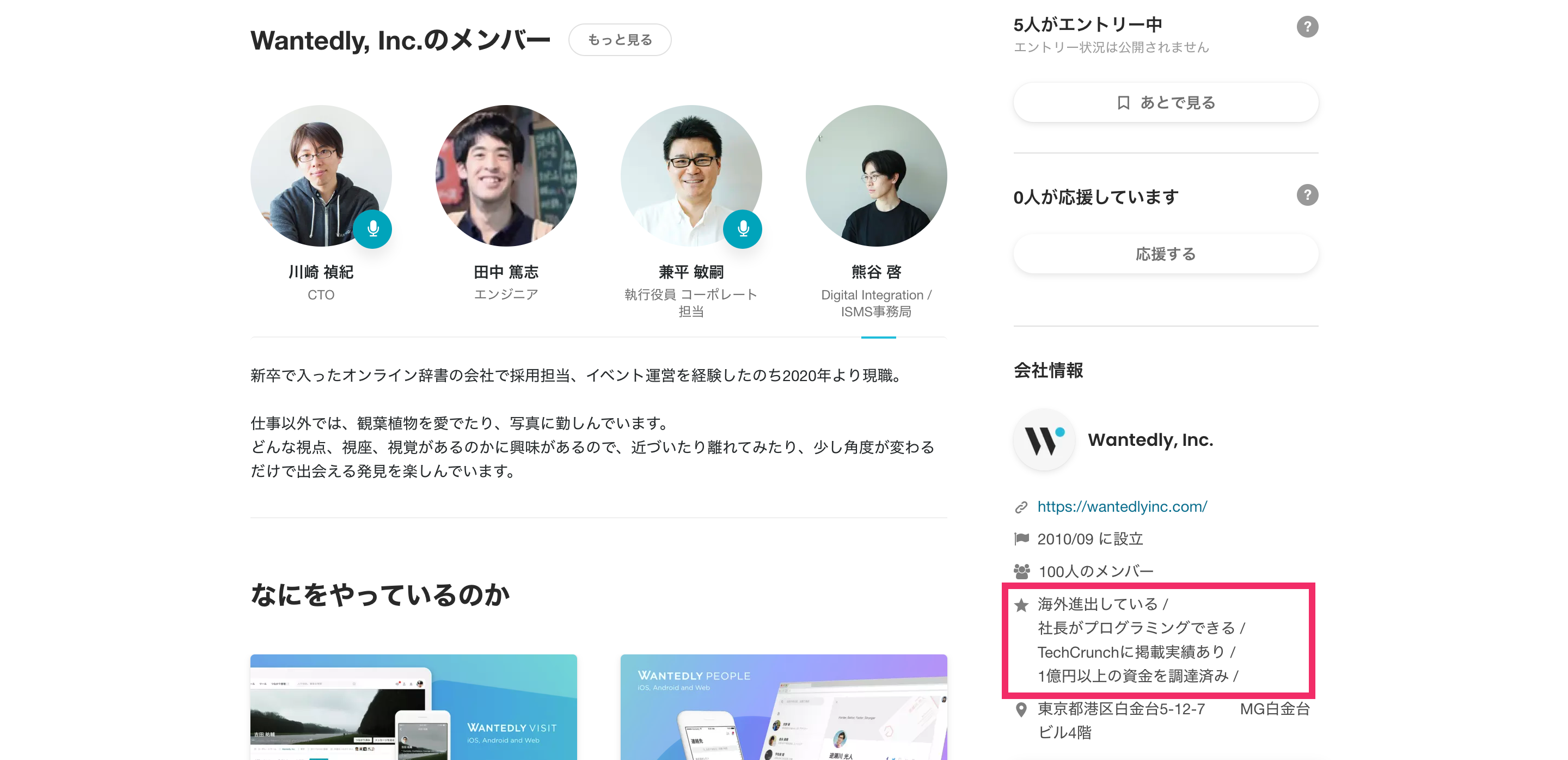Screen dimensions: 1568x760
Task: Open Wantedly People product thumbnail
Action: [x=783, y=707]
